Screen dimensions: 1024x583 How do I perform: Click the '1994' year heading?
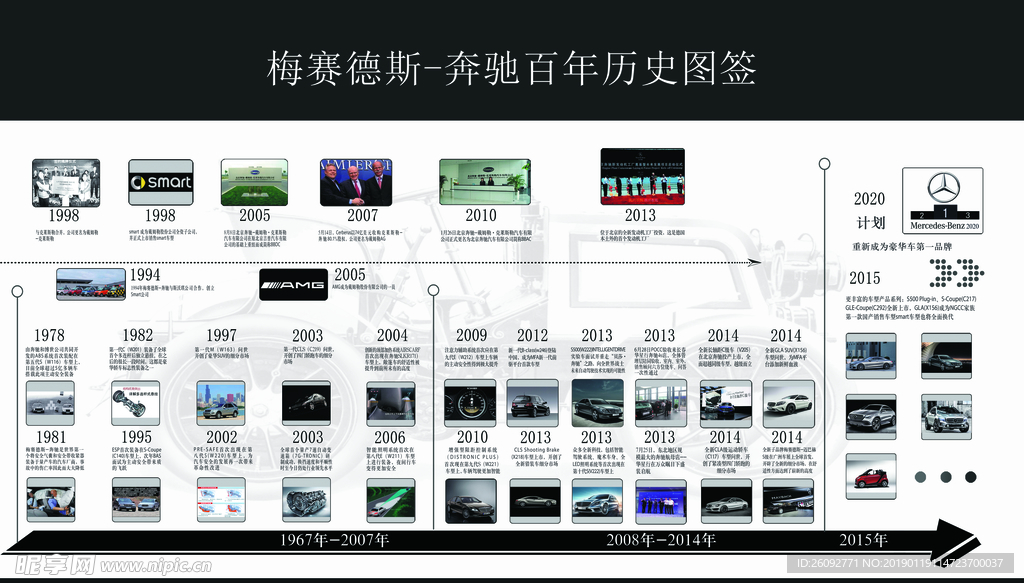144,275
